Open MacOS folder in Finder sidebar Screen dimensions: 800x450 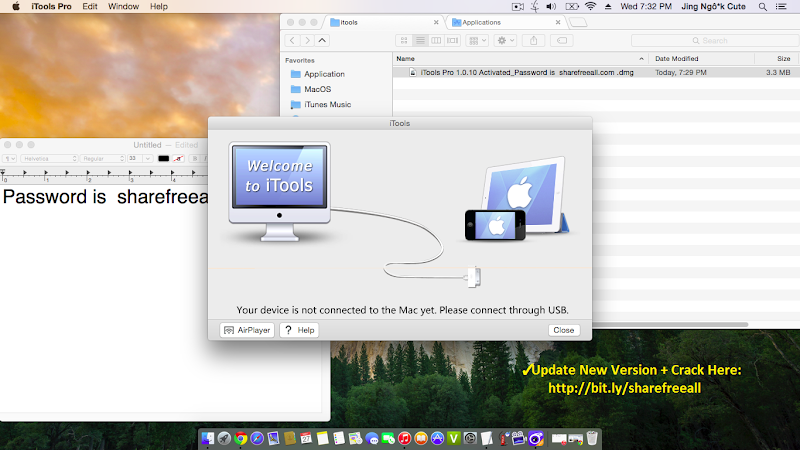coord(311,89)
